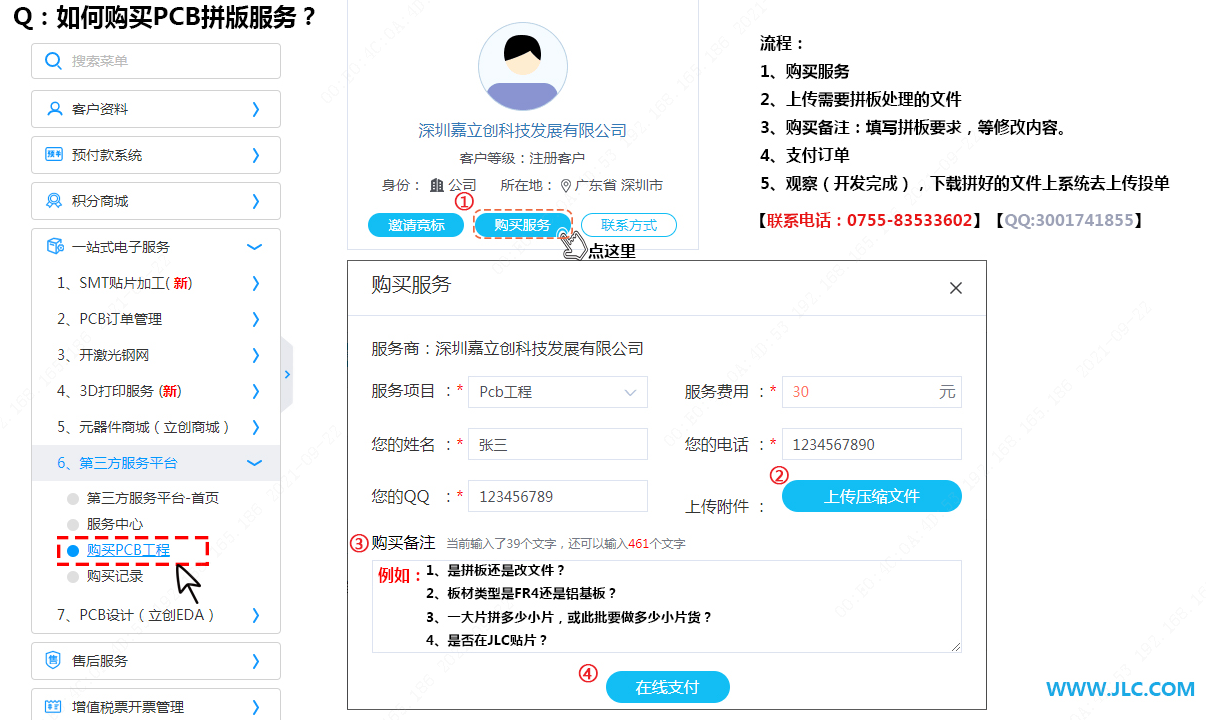This screenshot has width=1206, height=720.
Task: Close the 购买服务 dialog
Action: point(955,288)
